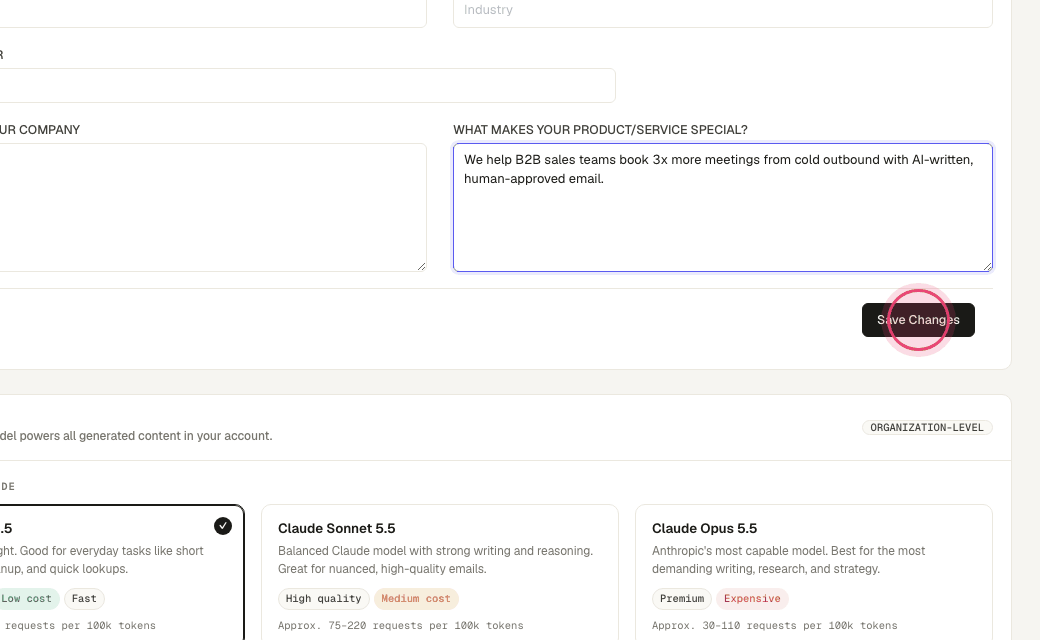1040x640 pixels.
Task: Select the Claude Sonnet 5.5 model card
Action: [440, 572]
